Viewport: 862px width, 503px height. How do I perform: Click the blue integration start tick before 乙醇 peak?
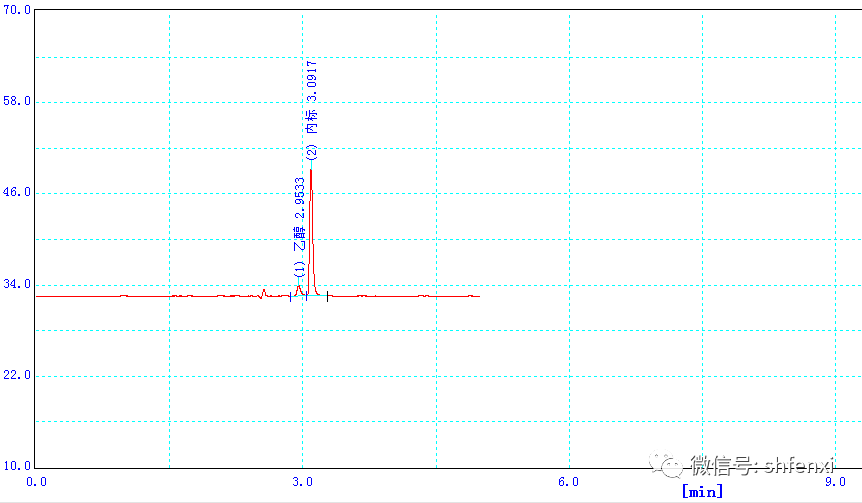[x=291, y=296]
